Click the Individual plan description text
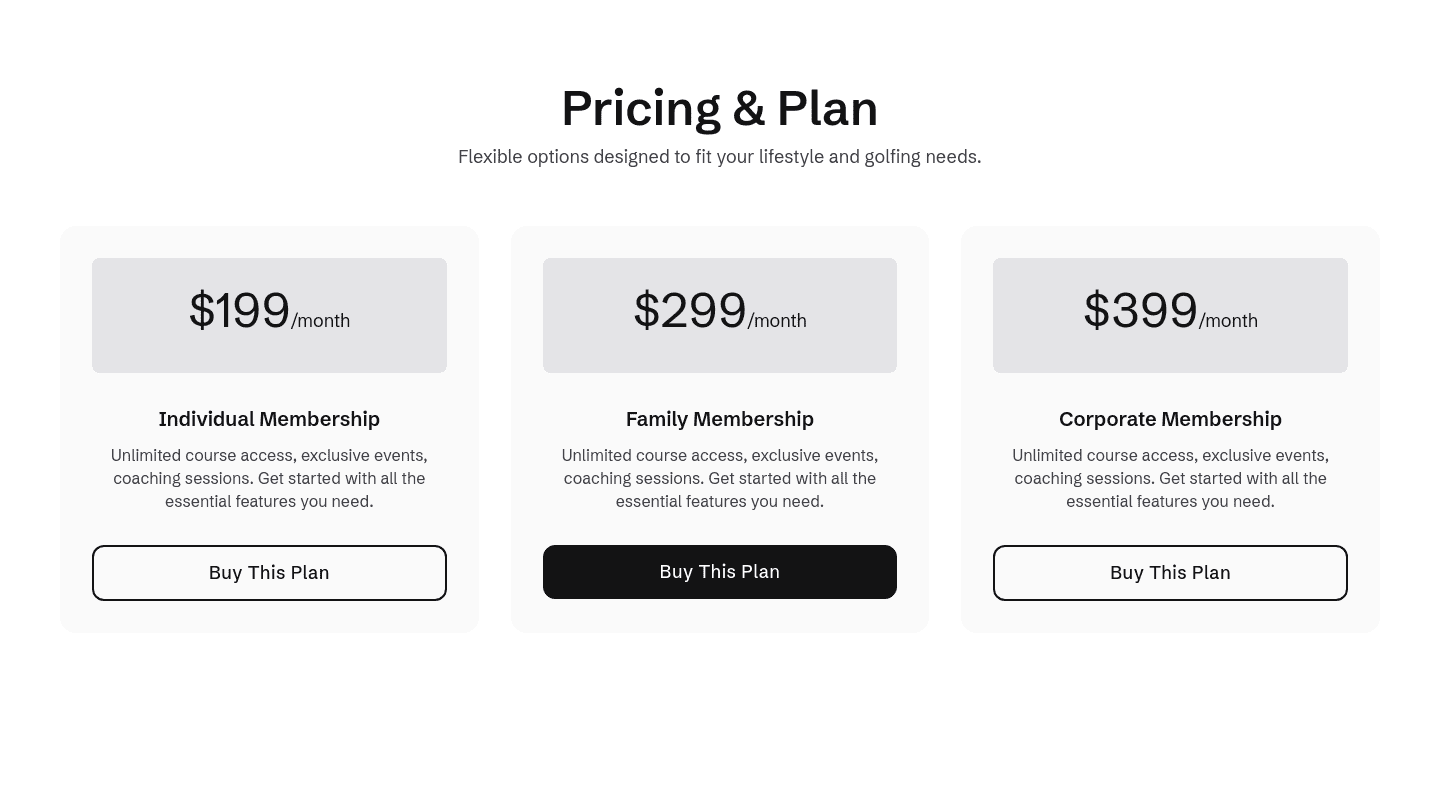The width and height of the screenshot is (1440, 810). coord(269,478)
